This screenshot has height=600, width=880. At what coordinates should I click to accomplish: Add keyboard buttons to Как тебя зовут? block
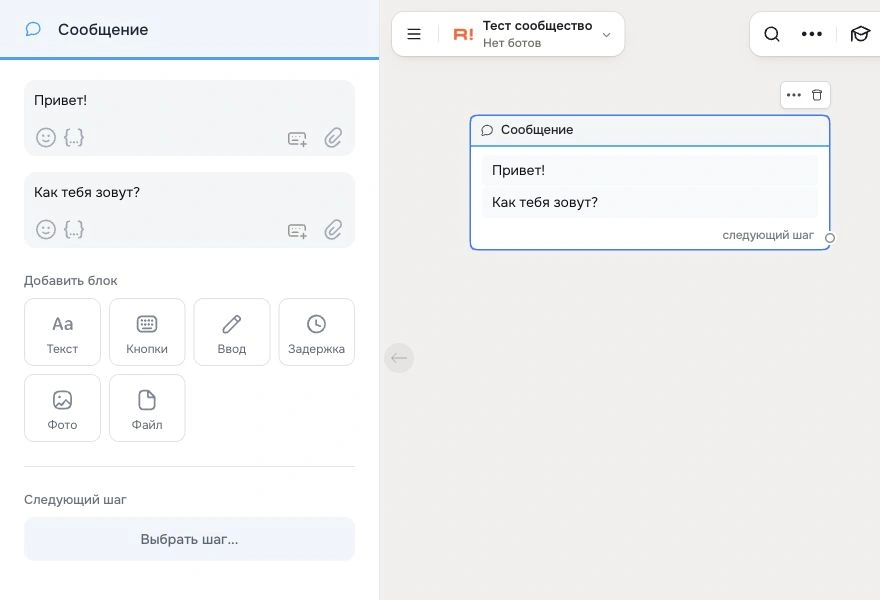click(297, 231)
